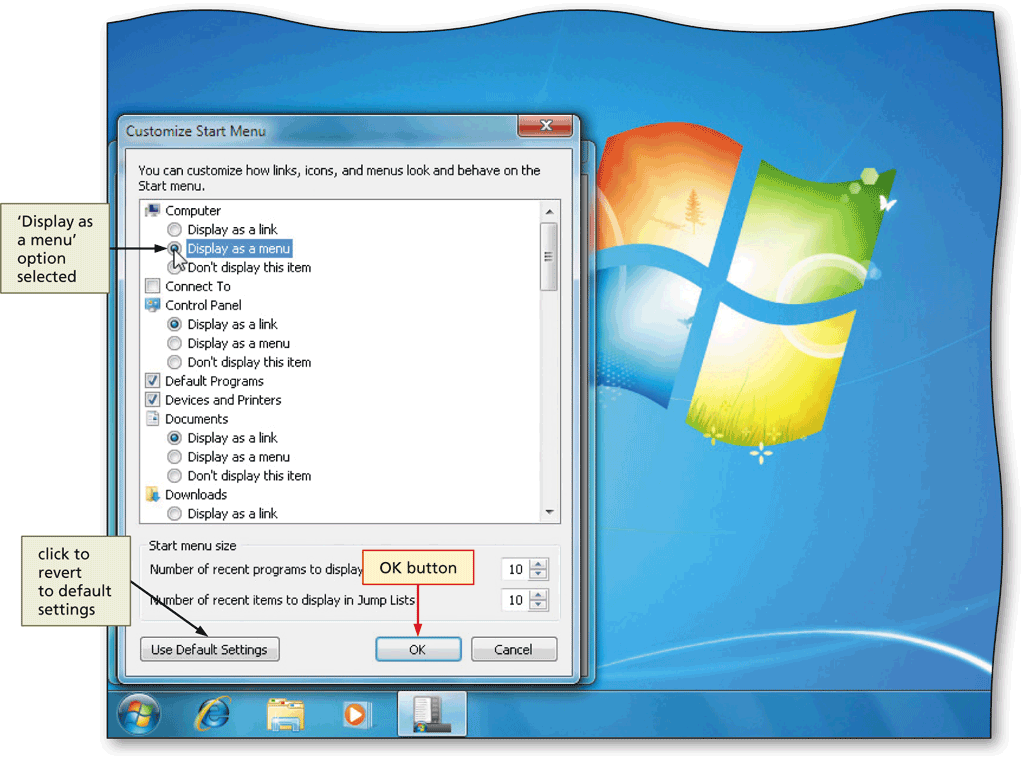The image size is (1024, 759).
Task: Click the 'Computer' list heading text
Action: (193, 210)
